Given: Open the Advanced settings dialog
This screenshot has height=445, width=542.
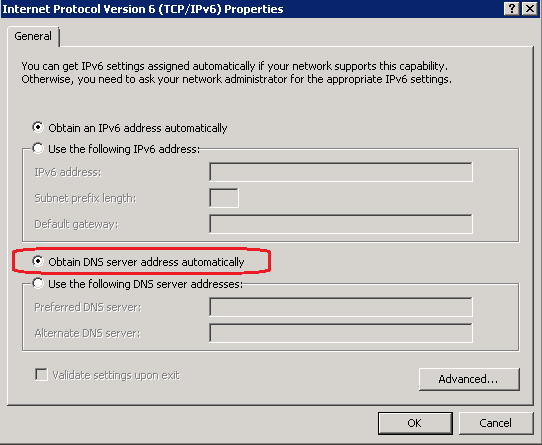Looking at the screenshot, I should pos(469,379).
